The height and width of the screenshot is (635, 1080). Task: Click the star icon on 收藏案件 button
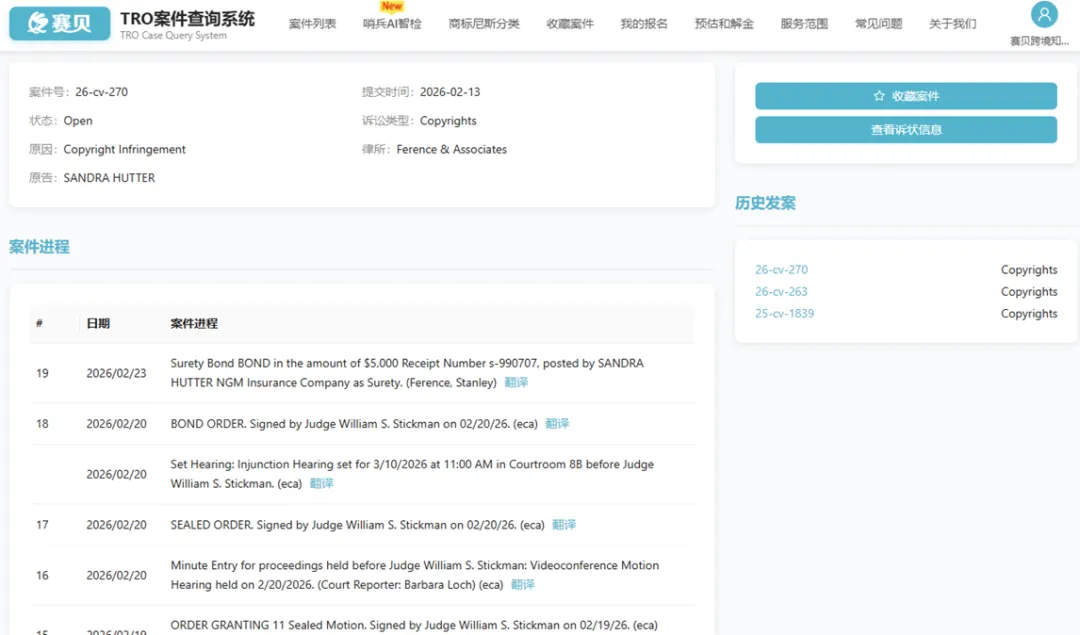tap(879, 96)
